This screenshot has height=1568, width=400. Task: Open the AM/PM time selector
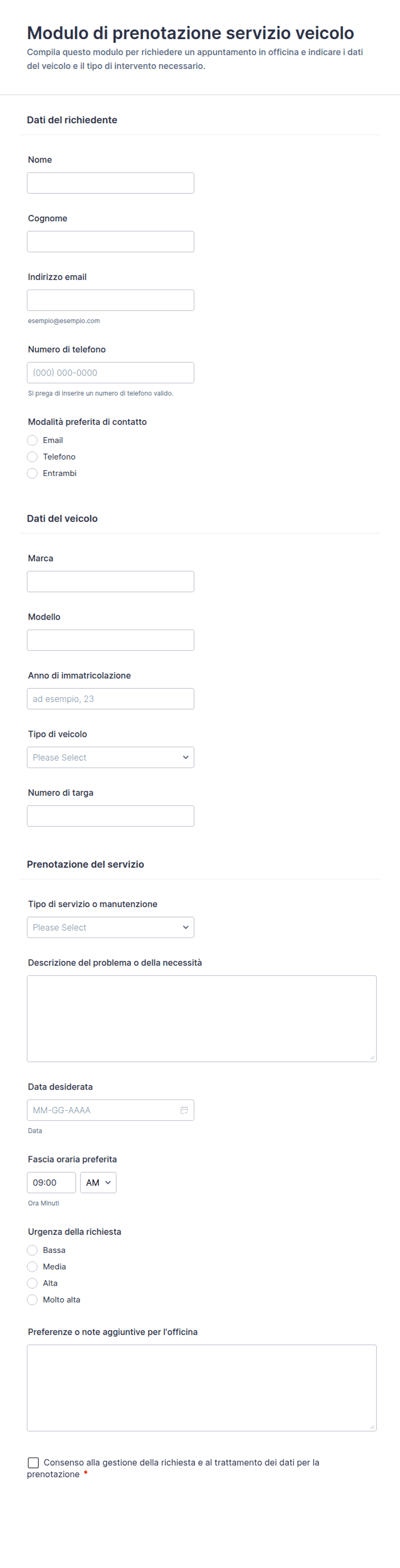(x=98, y=1182)
